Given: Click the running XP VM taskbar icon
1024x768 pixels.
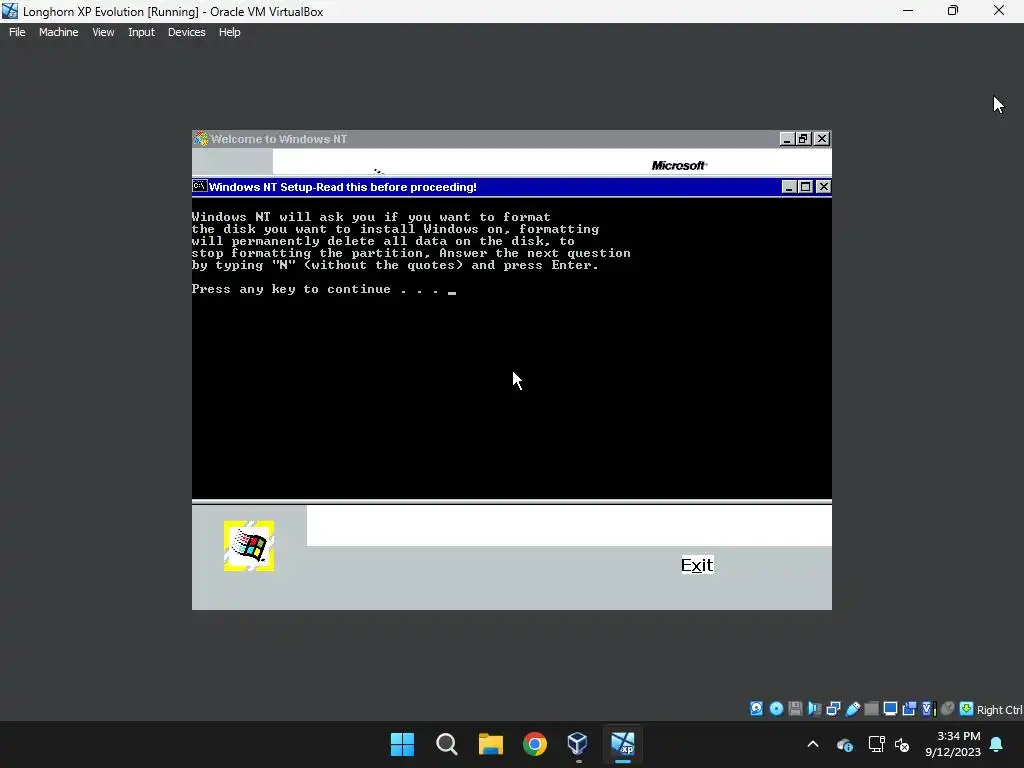Looking at the screenshot, I should 622,744.
